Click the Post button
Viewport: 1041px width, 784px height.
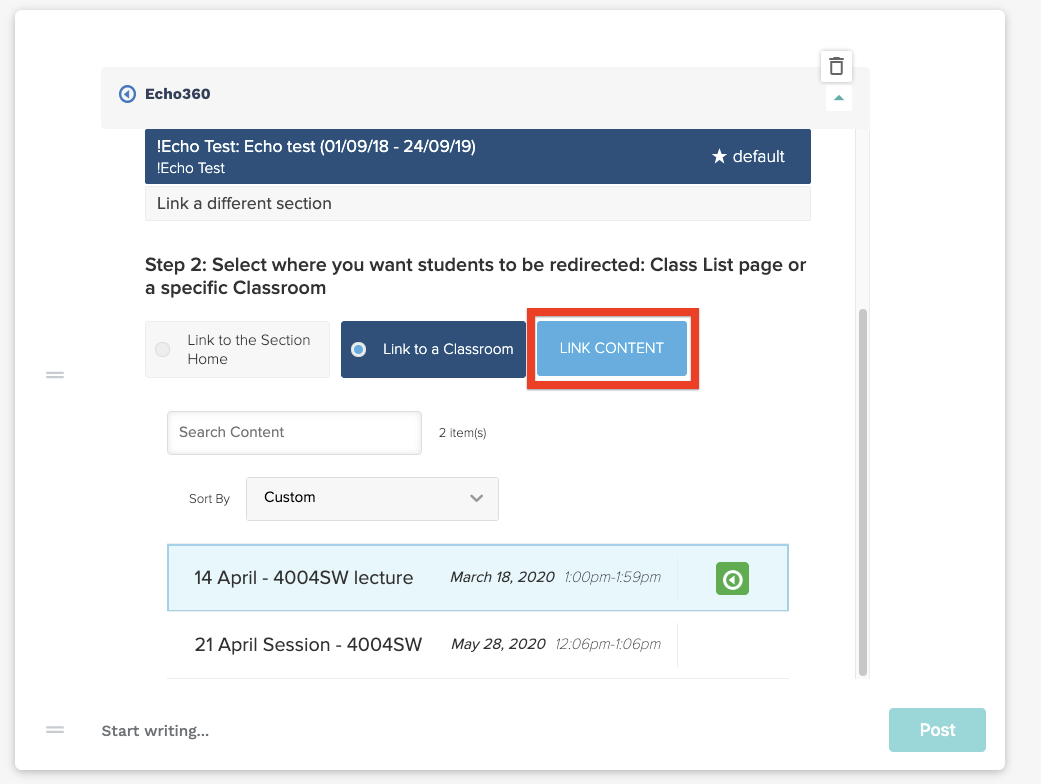937,730
